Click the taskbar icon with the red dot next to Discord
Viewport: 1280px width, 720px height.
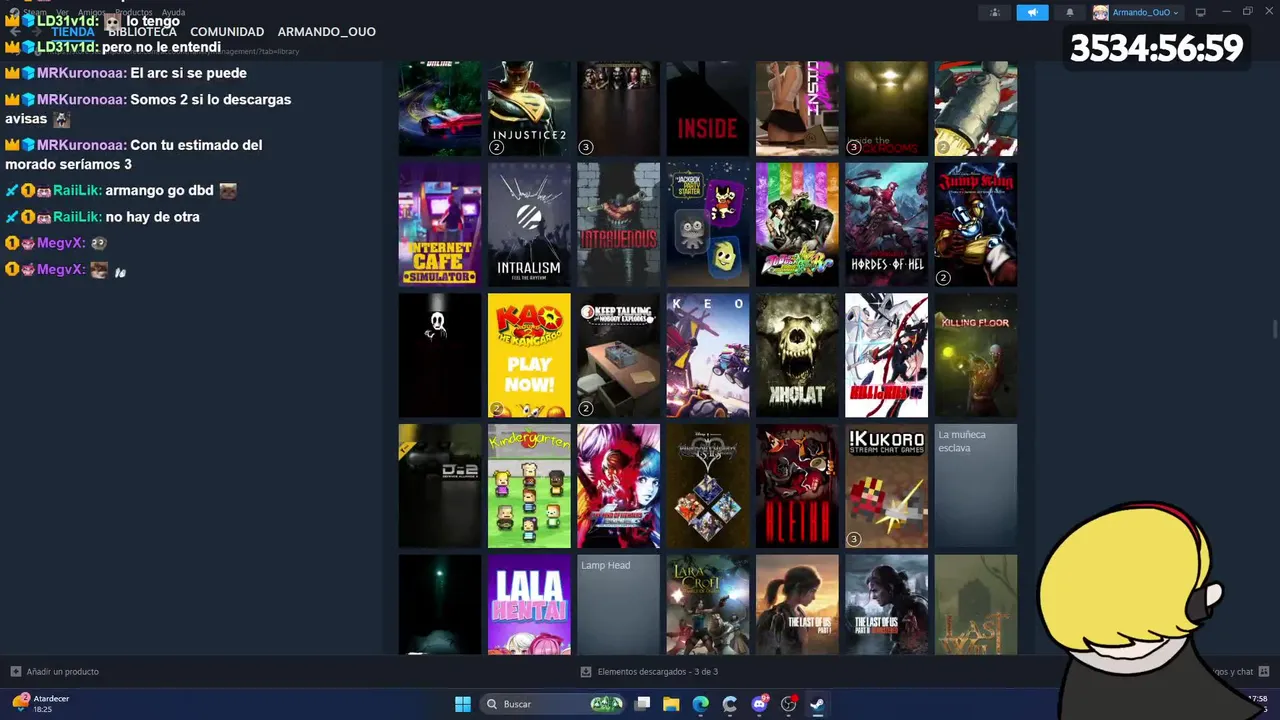pyautogui.click(x=788, y=704)
